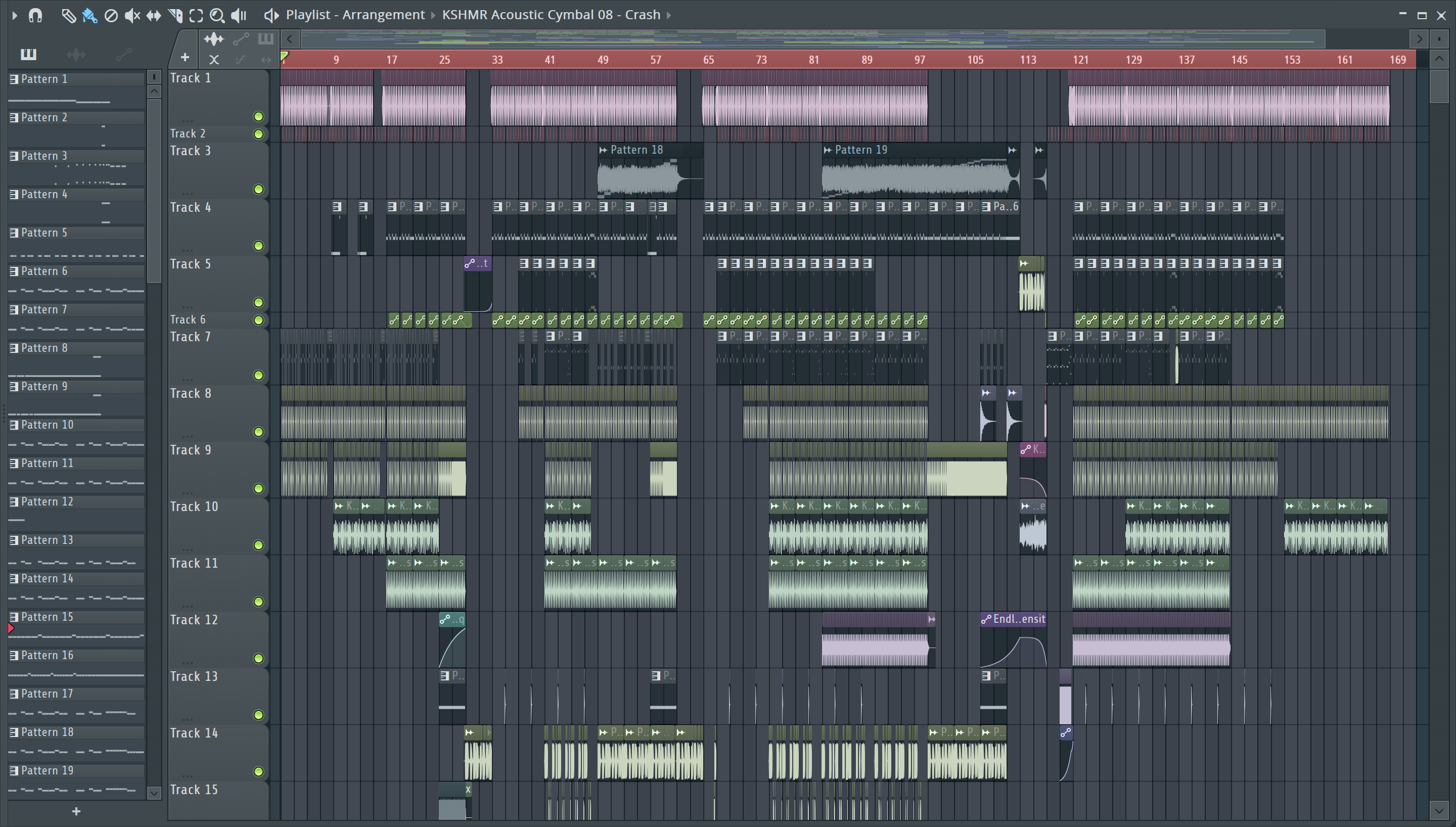The image size is (1456, 827).
Task: Open KSHMR Acoustic Cymbal 08 clip selector
Action: (551, 15)
